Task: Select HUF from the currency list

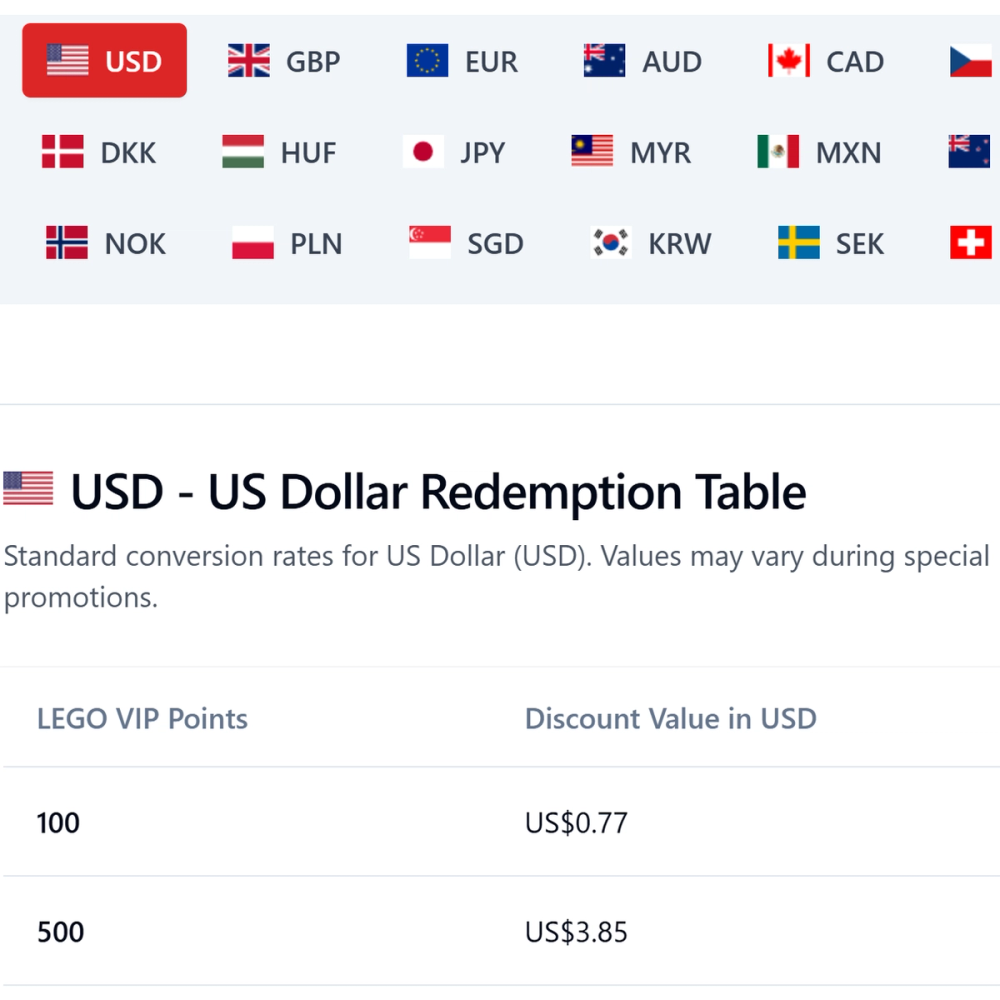Action: pos(279,152)
